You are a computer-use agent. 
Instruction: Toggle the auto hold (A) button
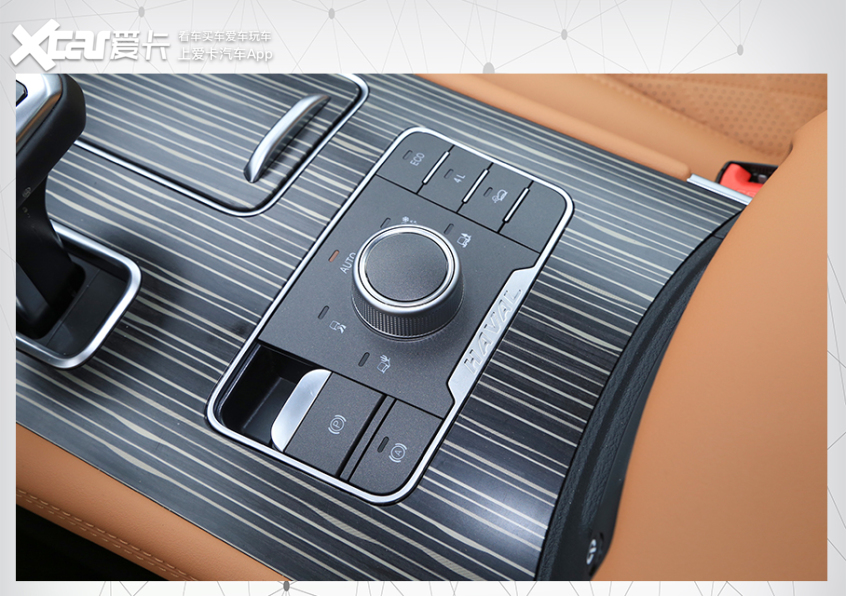(x=395, y=448)
